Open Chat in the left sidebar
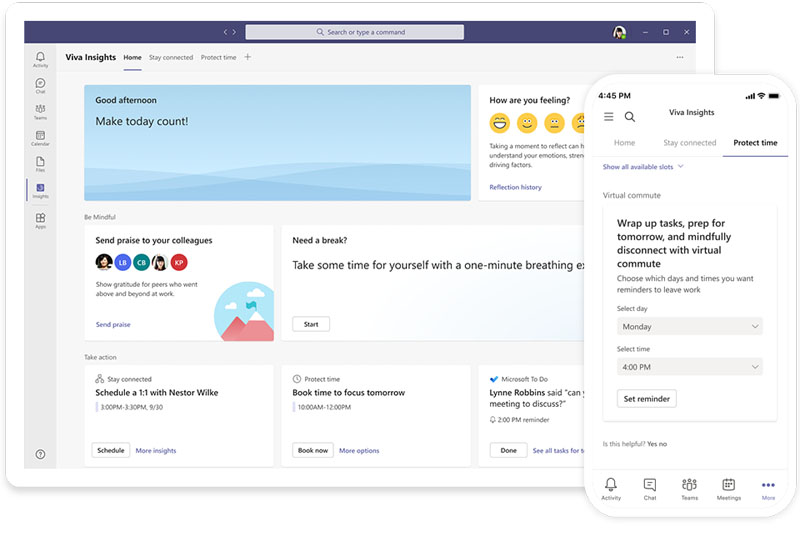 [40, 85]
